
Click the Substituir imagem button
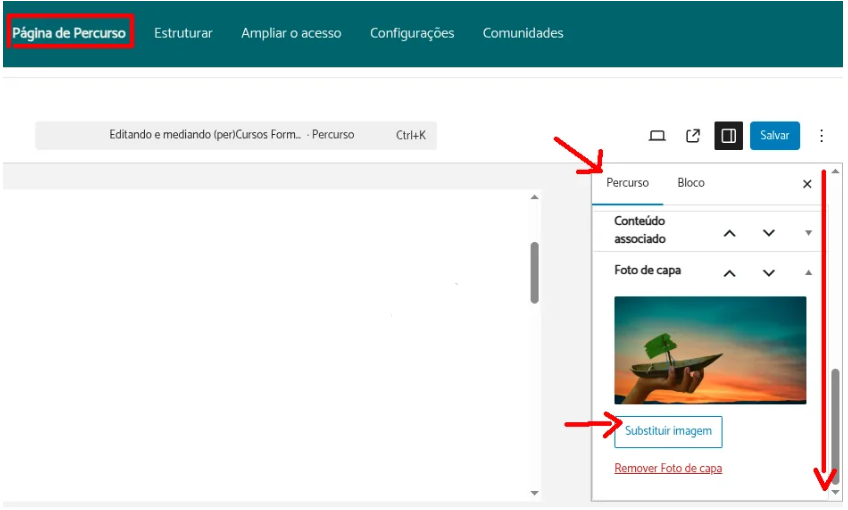pyautogui.click(x=668, y=432)
